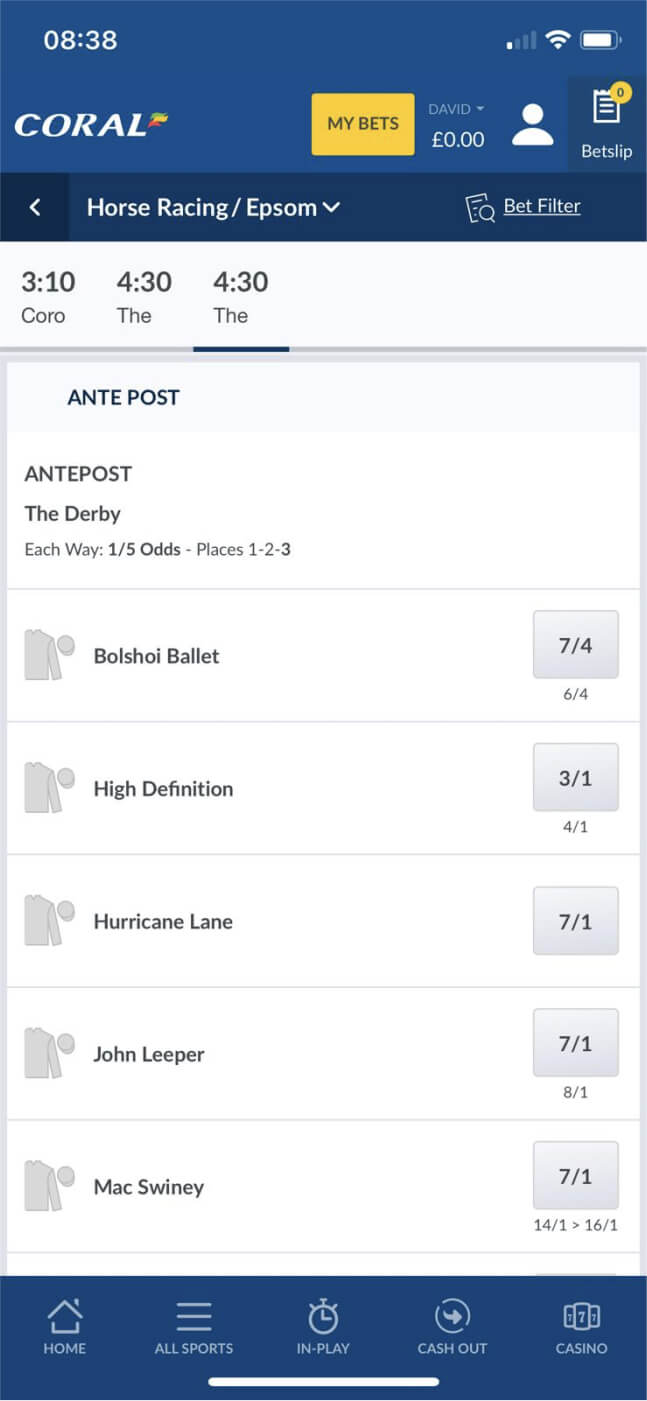
Task: Open the DAVID account dropdown
Action: [455, 108]
